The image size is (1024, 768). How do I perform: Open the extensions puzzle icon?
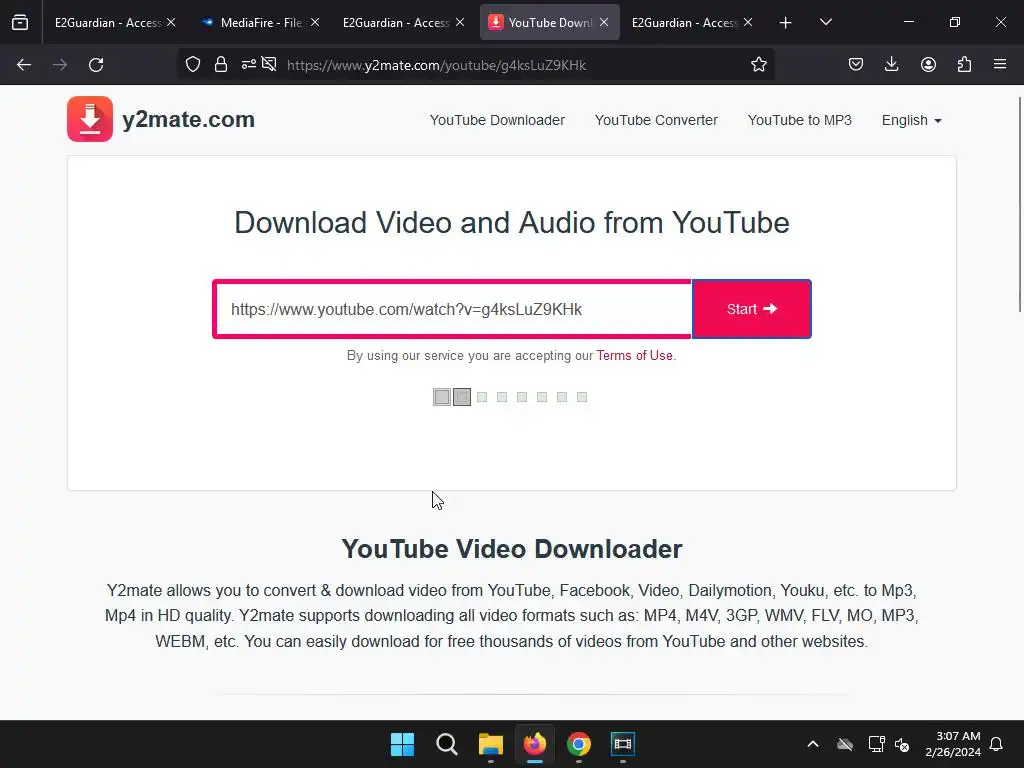coord(964,64)
